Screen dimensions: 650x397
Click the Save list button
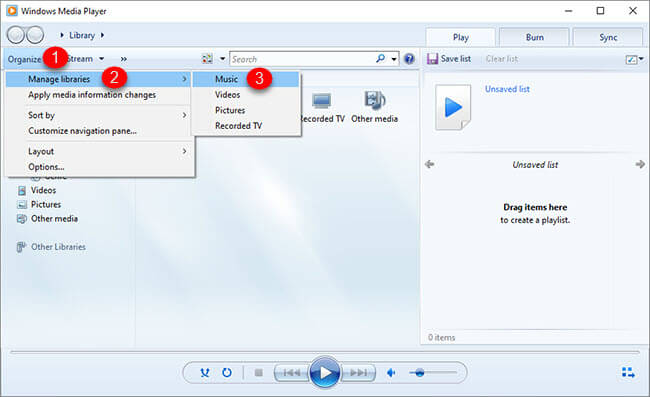point(449,59)
